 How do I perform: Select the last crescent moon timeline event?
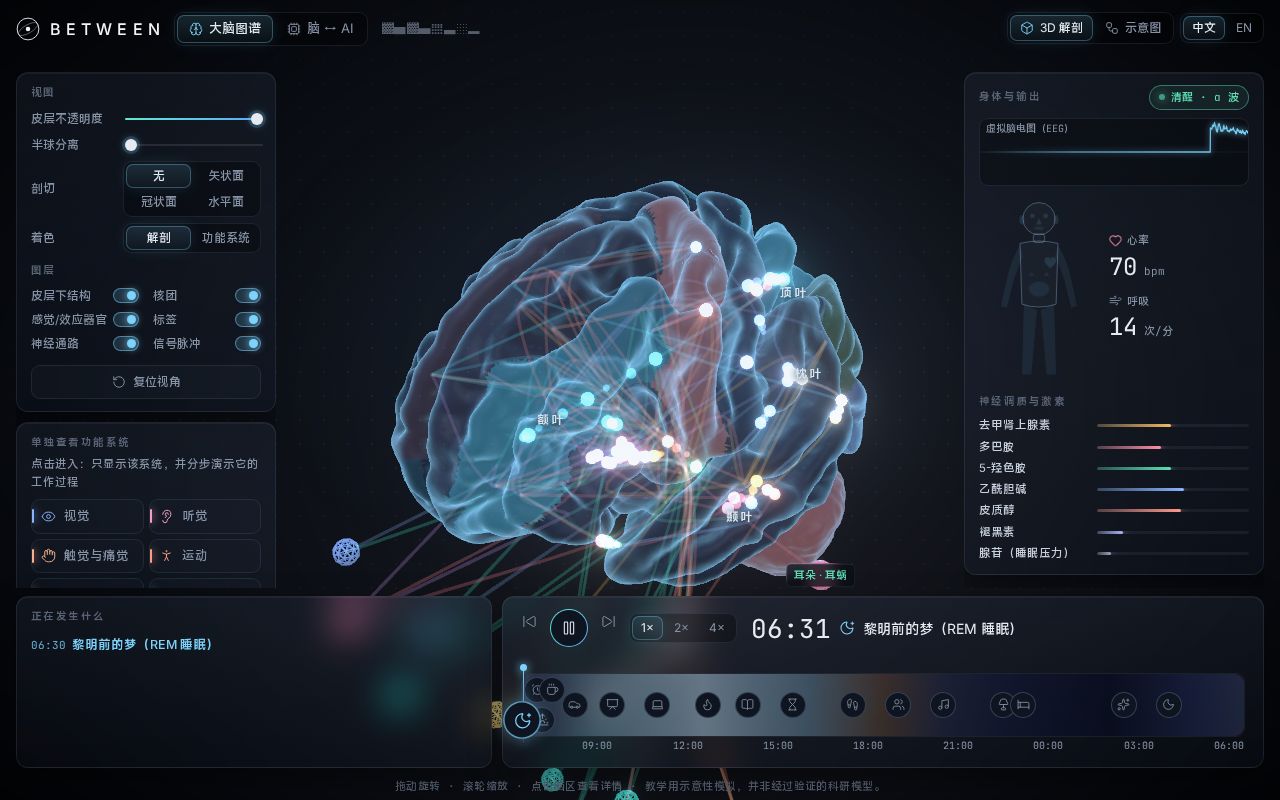click(1168, 705)
